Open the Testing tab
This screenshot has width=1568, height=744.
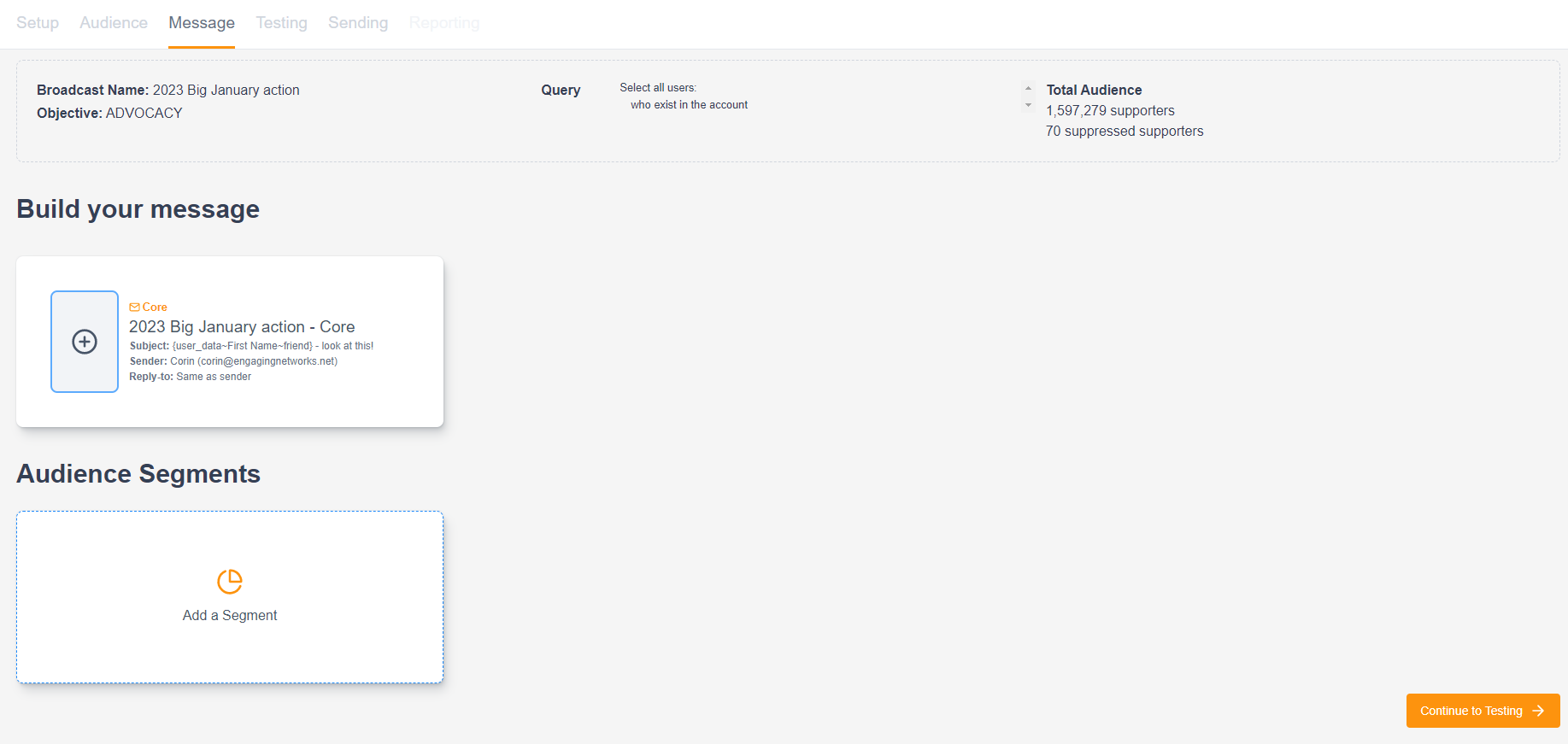pos(281,23)
